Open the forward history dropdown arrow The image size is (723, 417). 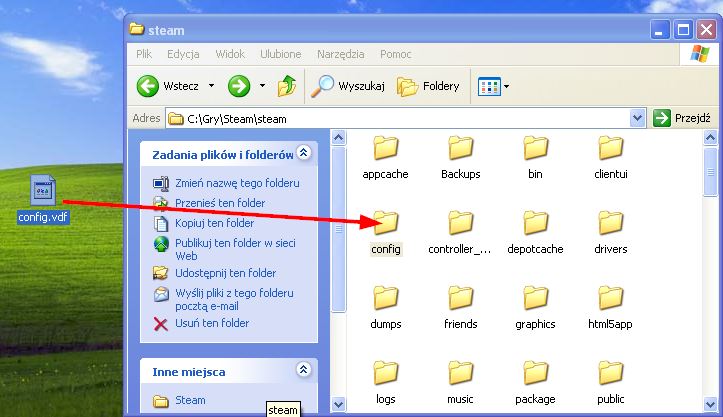(262, 86)
